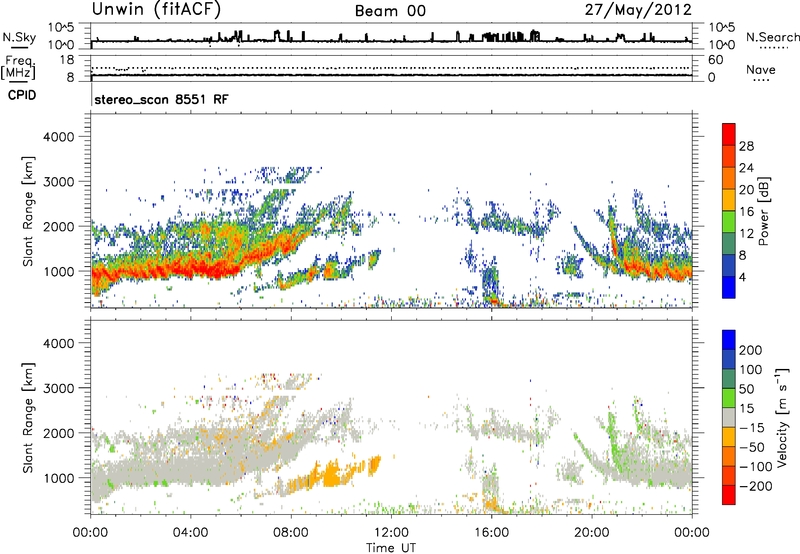This screenshot has height=554, width=800.
Task: Click the left '10^5' noise axis tick
Action: coord(61,27)
